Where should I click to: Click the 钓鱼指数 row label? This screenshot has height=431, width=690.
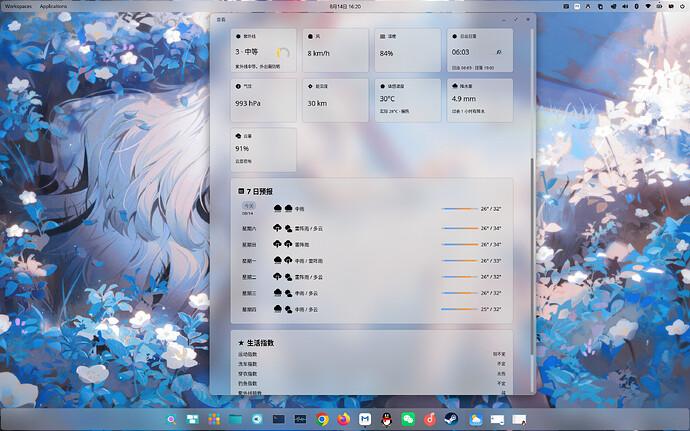pos(247,383)
